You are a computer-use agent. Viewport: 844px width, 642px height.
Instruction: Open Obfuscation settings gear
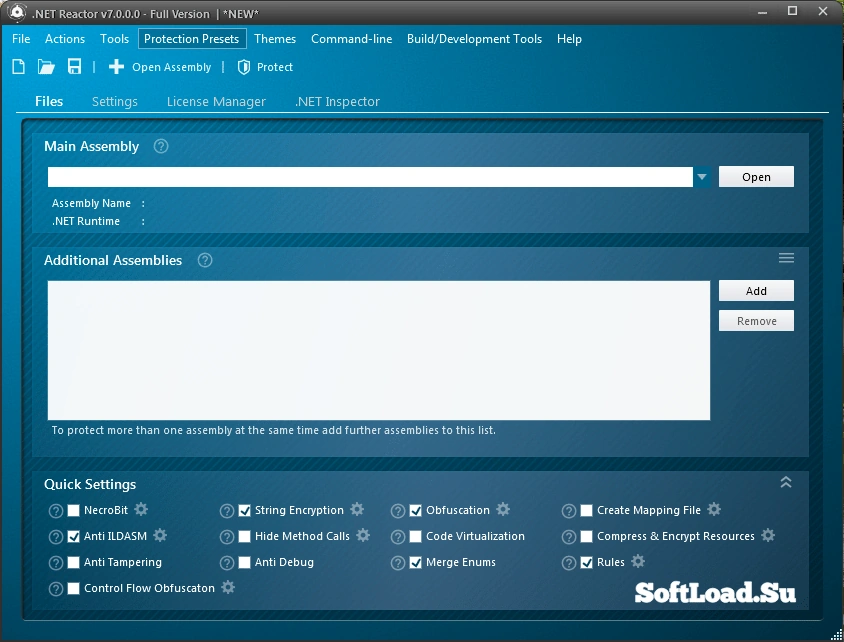(x=503, y=509)
